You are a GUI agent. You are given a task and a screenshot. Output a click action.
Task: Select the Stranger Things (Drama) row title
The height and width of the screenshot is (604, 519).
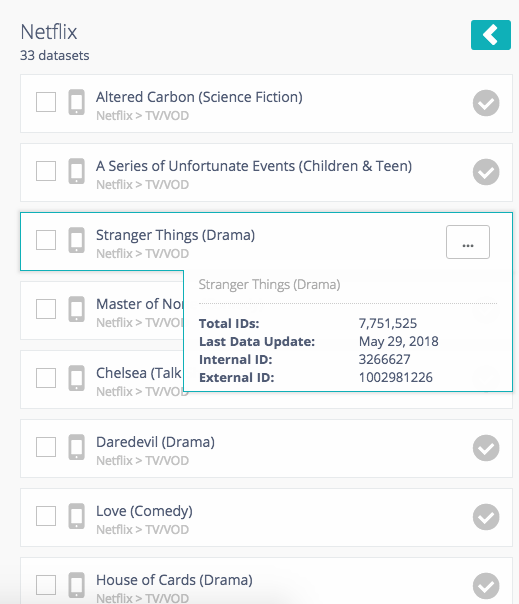(175, 235)
